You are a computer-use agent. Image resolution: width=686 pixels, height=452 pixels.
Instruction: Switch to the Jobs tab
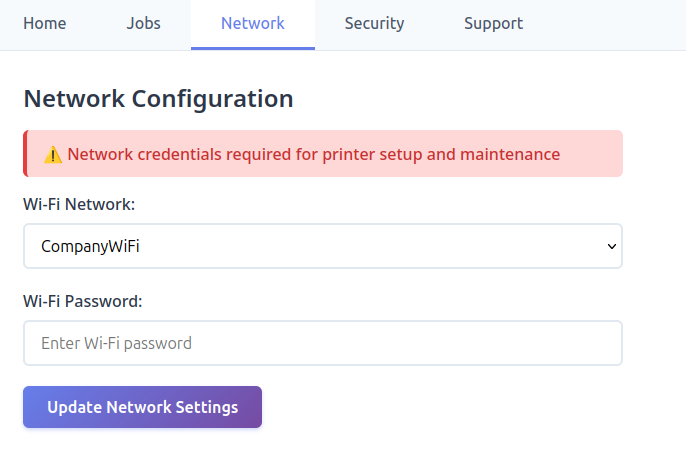pyautogui.click(x=144, y=24)
